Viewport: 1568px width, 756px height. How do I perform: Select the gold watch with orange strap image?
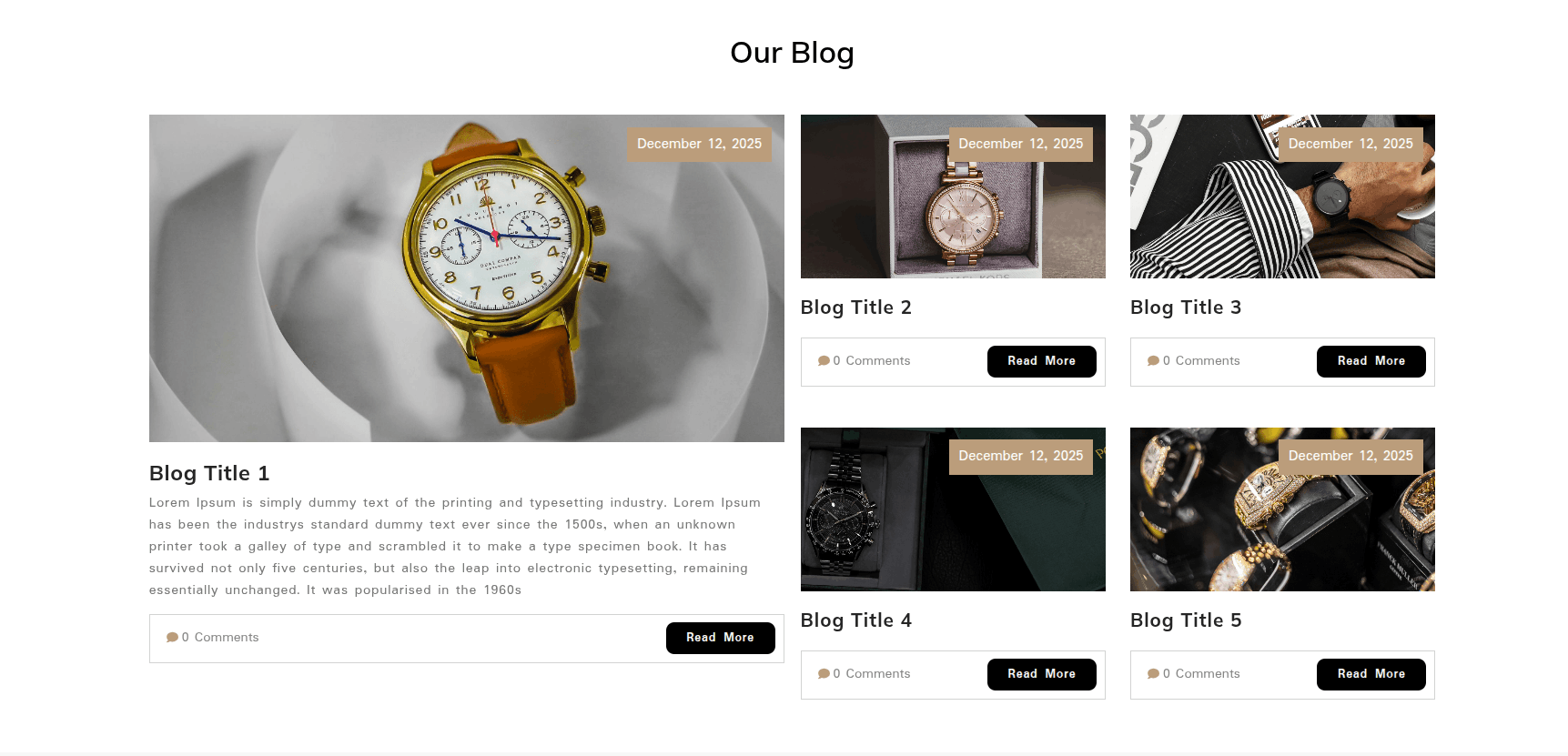click(467, 278)
